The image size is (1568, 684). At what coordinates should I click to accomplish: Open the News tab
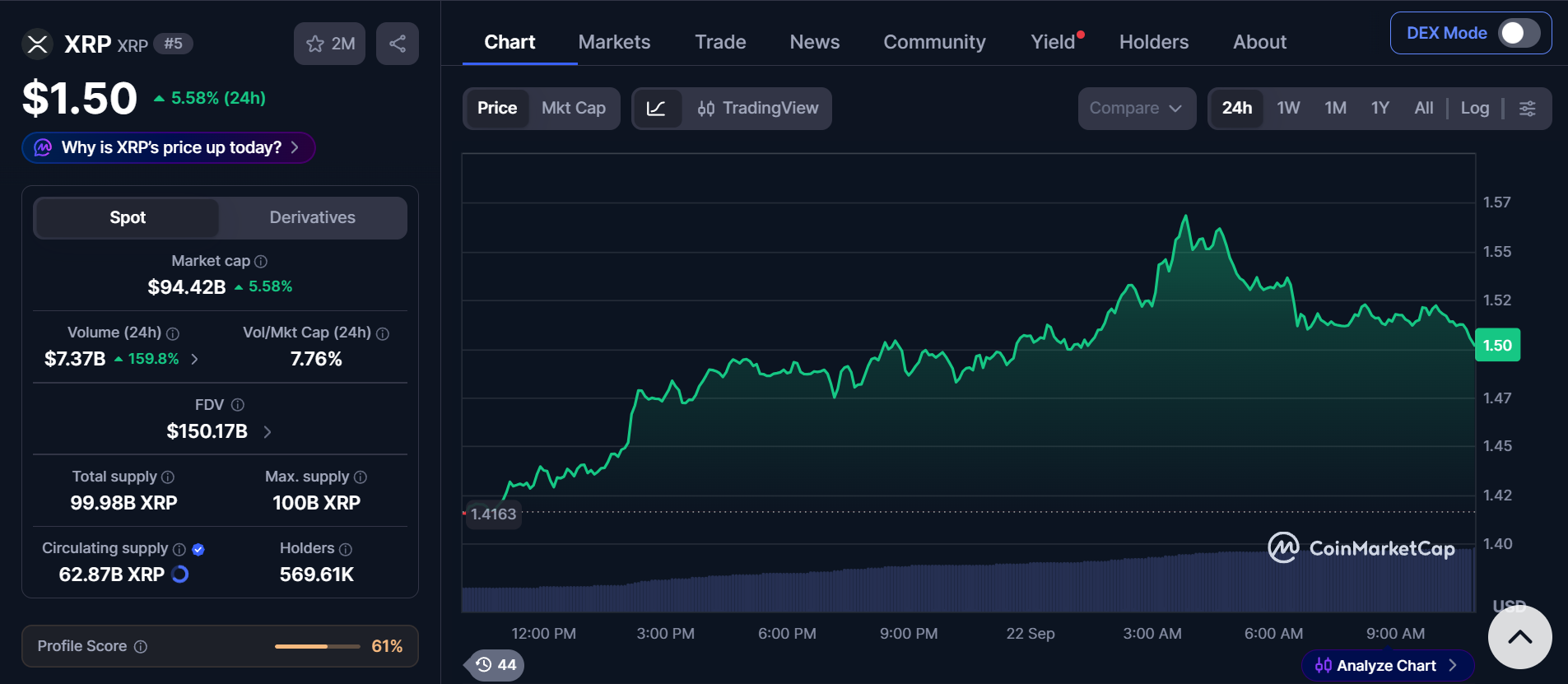click(815, 42)
